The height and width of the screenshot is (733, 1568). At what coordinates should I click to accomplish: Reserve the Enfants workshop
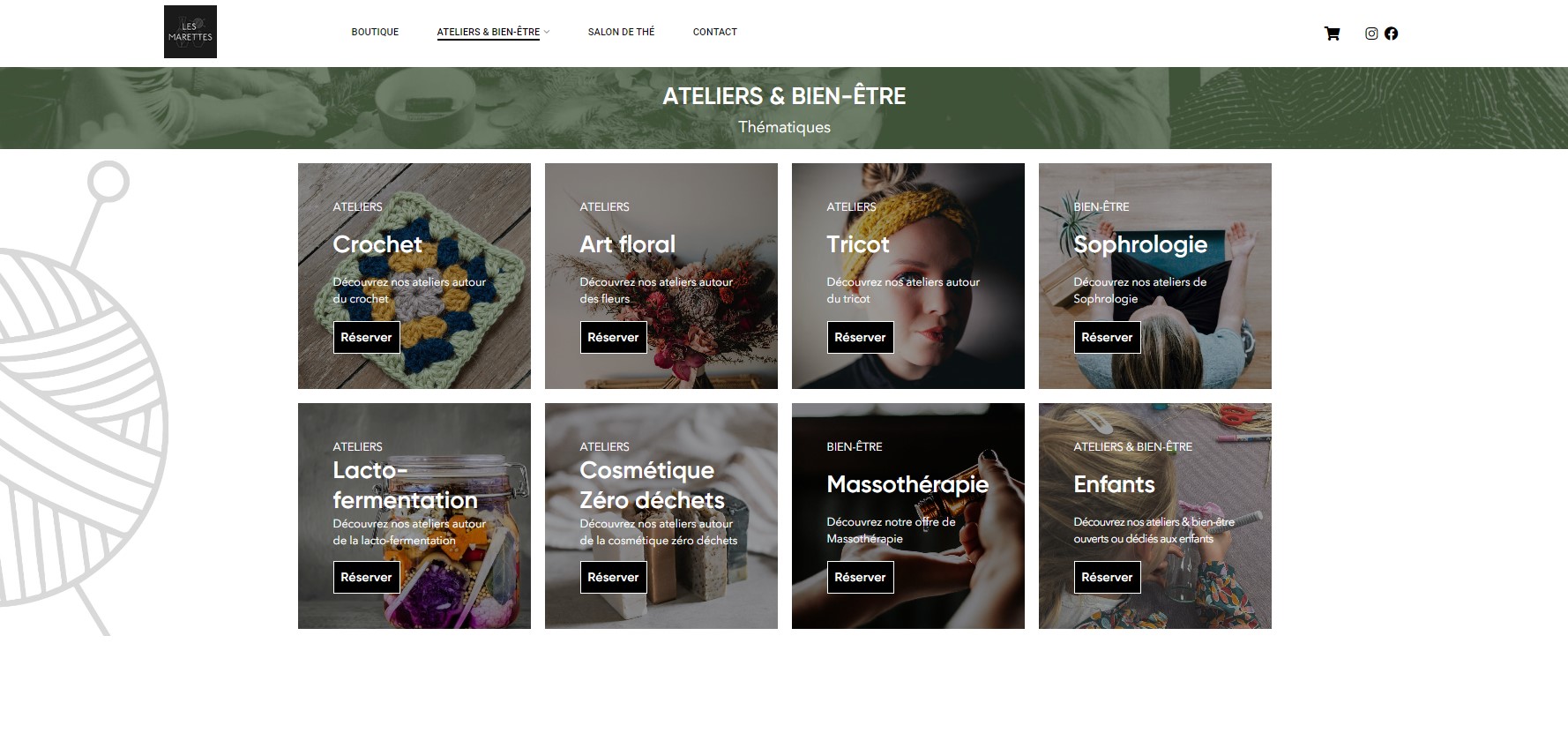coord(1107,577)
